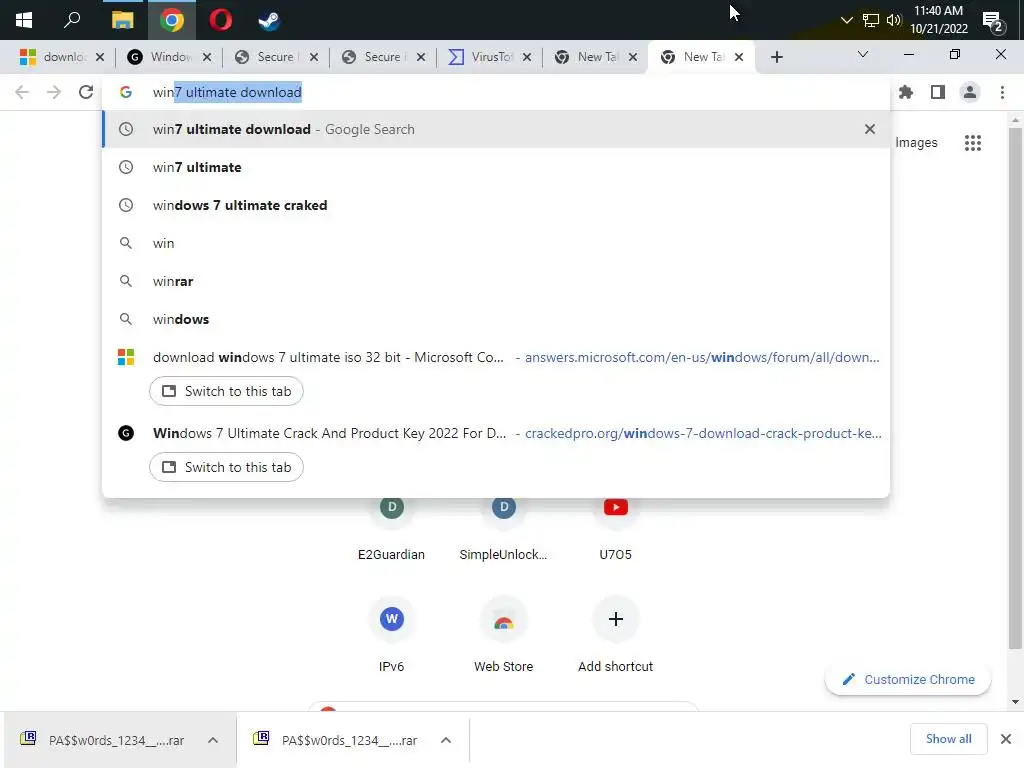
Task: Click the scrollbar down arrow
Action: 1015,702
